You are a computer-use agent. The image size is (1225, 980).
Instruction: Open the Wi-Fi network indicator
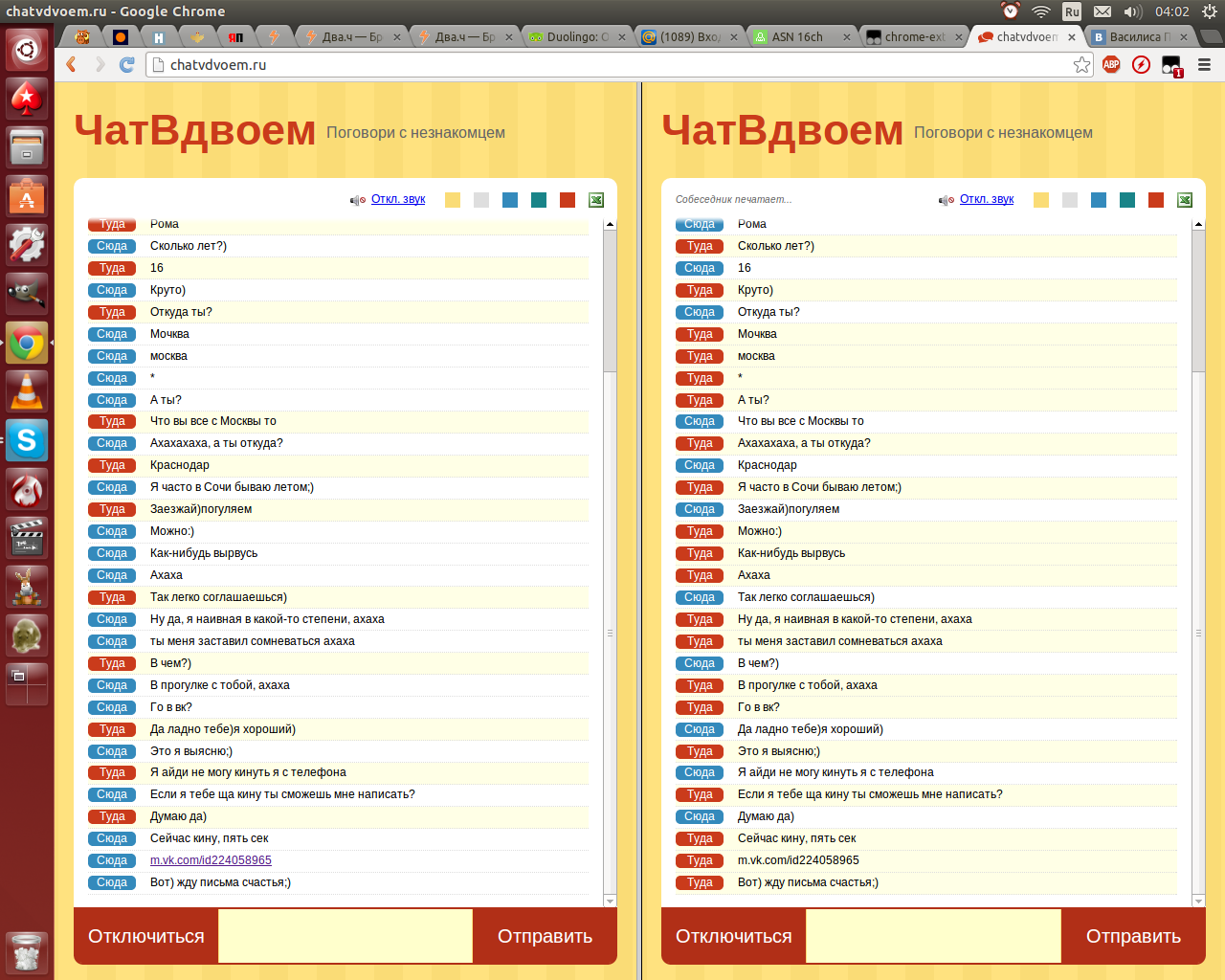click(1041, 11)
